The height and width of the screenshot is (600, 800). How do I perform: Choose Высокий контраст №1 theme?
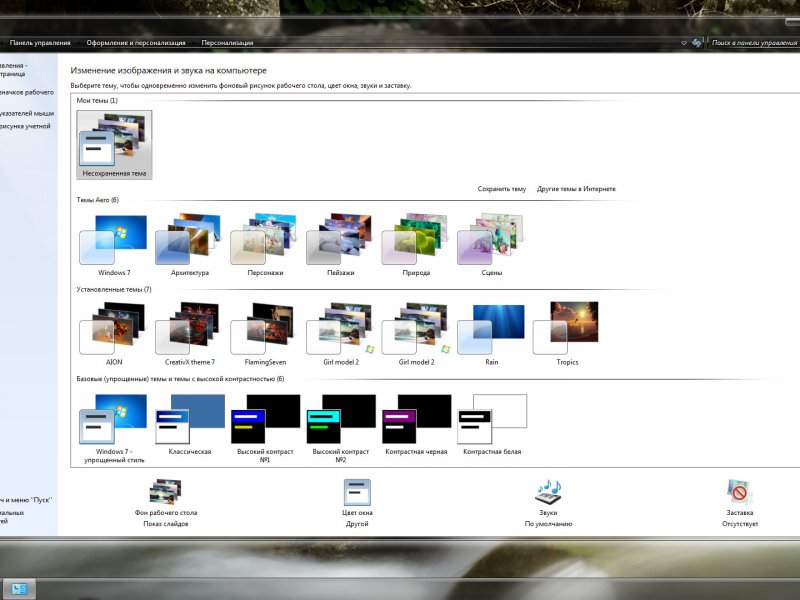265,429
